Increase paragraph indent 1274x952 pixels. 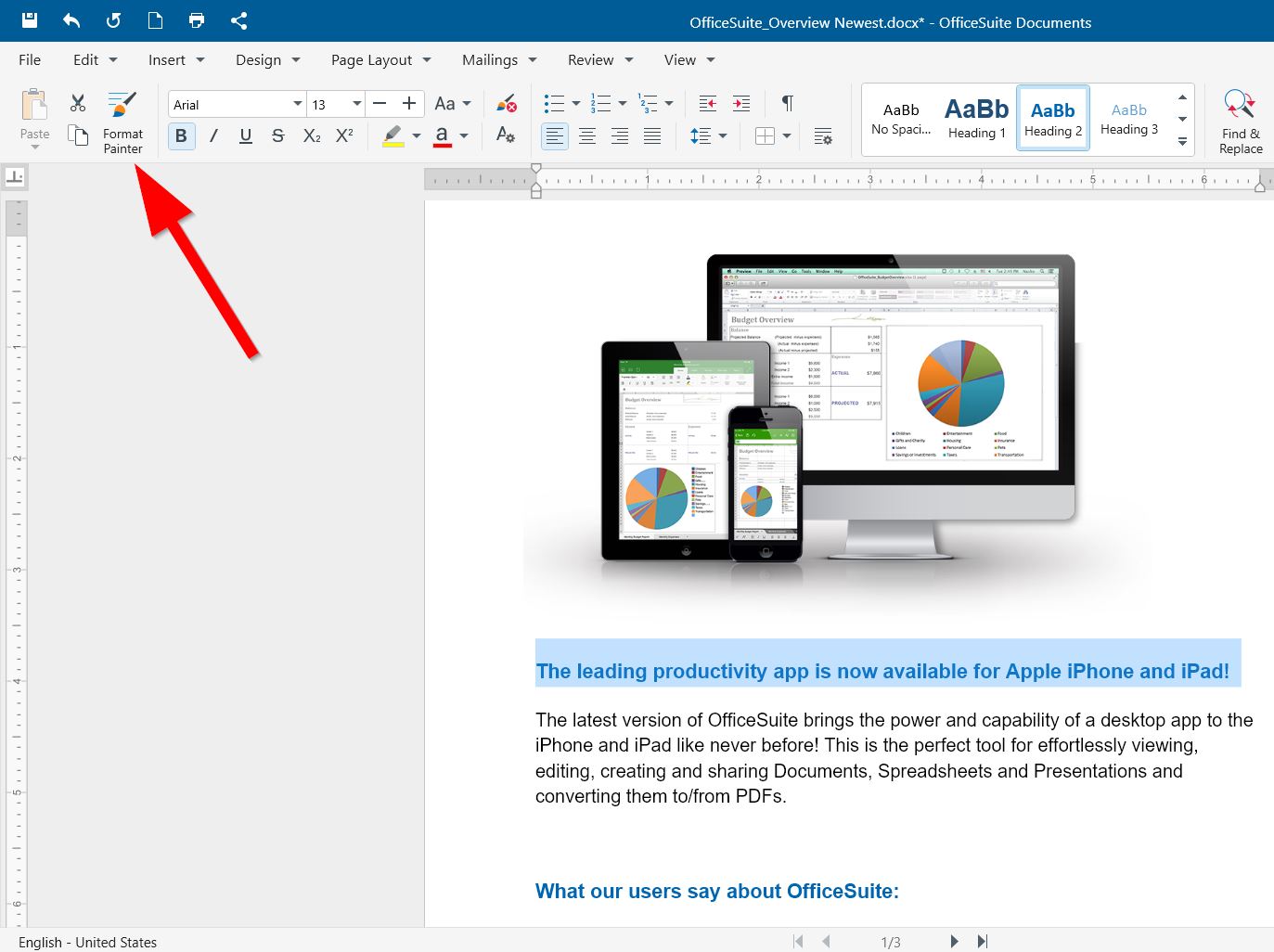click(x=740, y=103)
